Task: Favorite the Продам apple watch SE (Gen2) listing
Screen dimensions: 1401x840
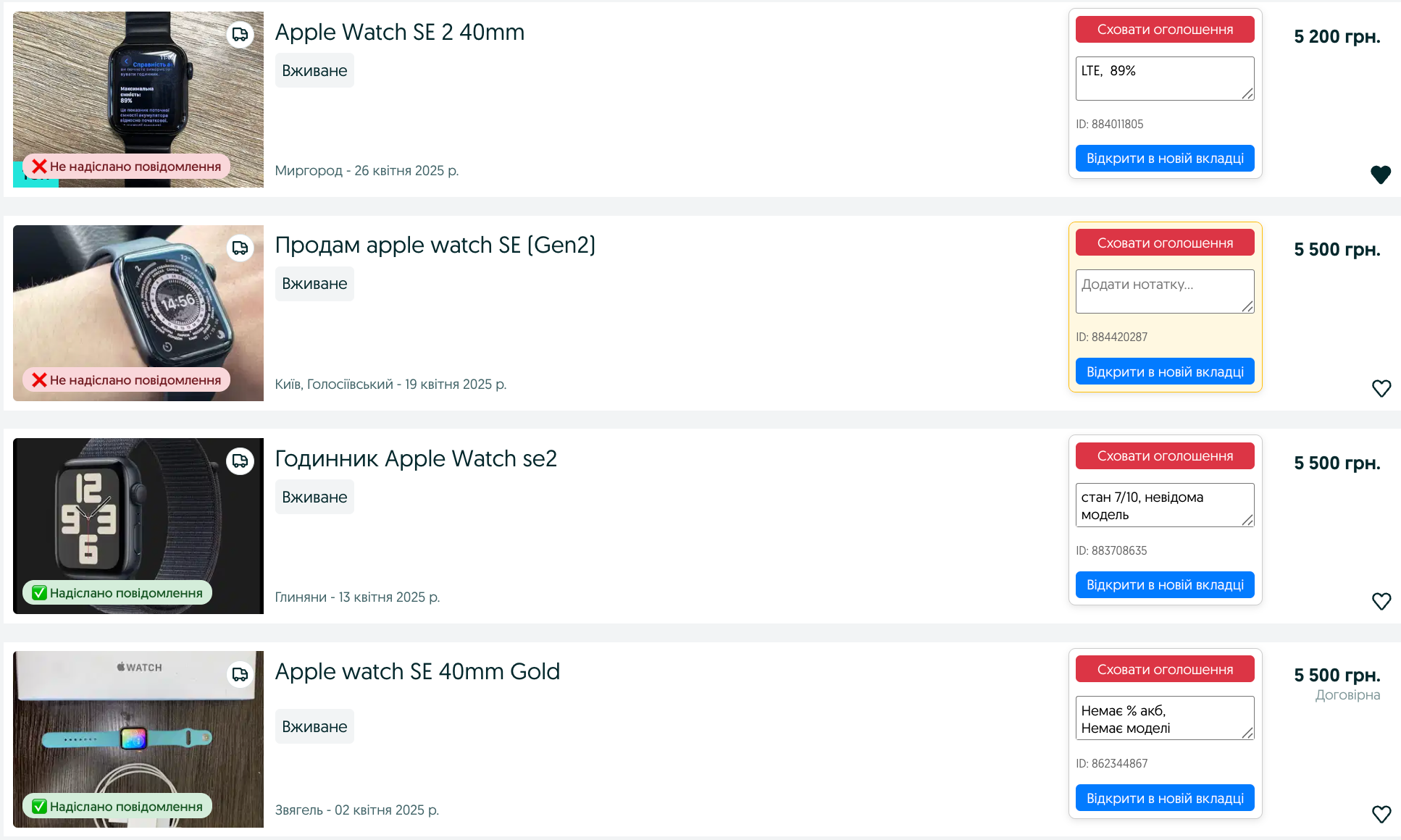Action: 1381,388
